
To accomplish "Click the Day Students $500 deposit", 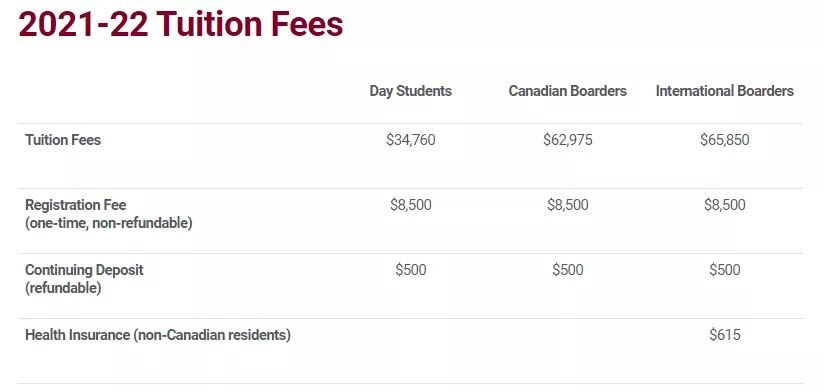I will click(x=410, y=270).
